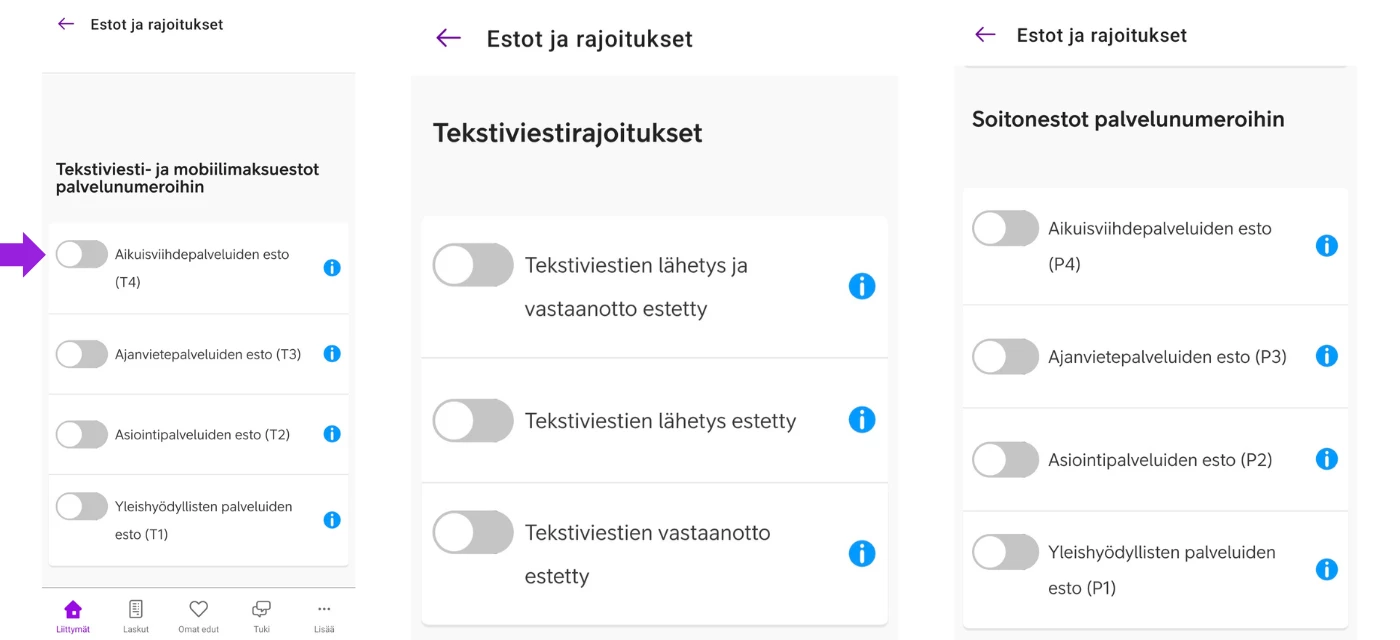This screenshot has width=1400, height=640.
Task: Show info for Asiointipalveluiden esto (T2)
Action: tap(332, 434)
